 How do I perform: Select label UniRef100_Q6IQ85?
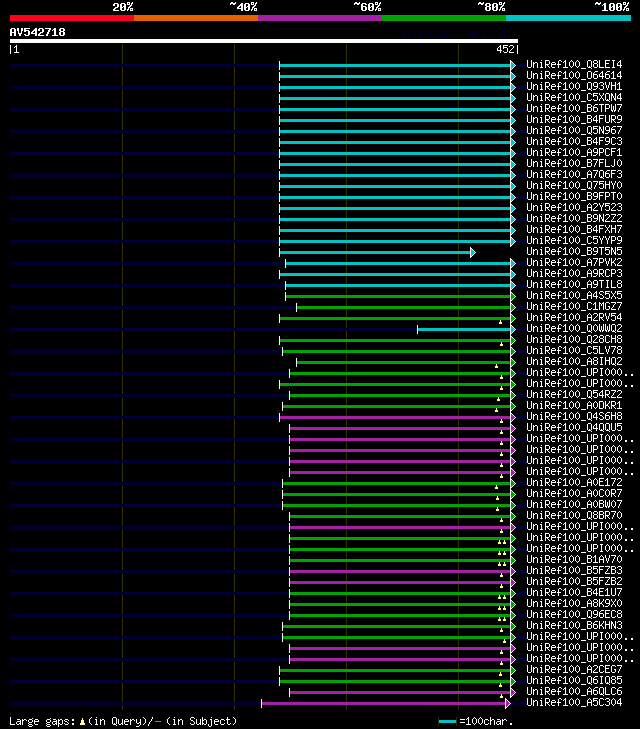tap(574, 681)
